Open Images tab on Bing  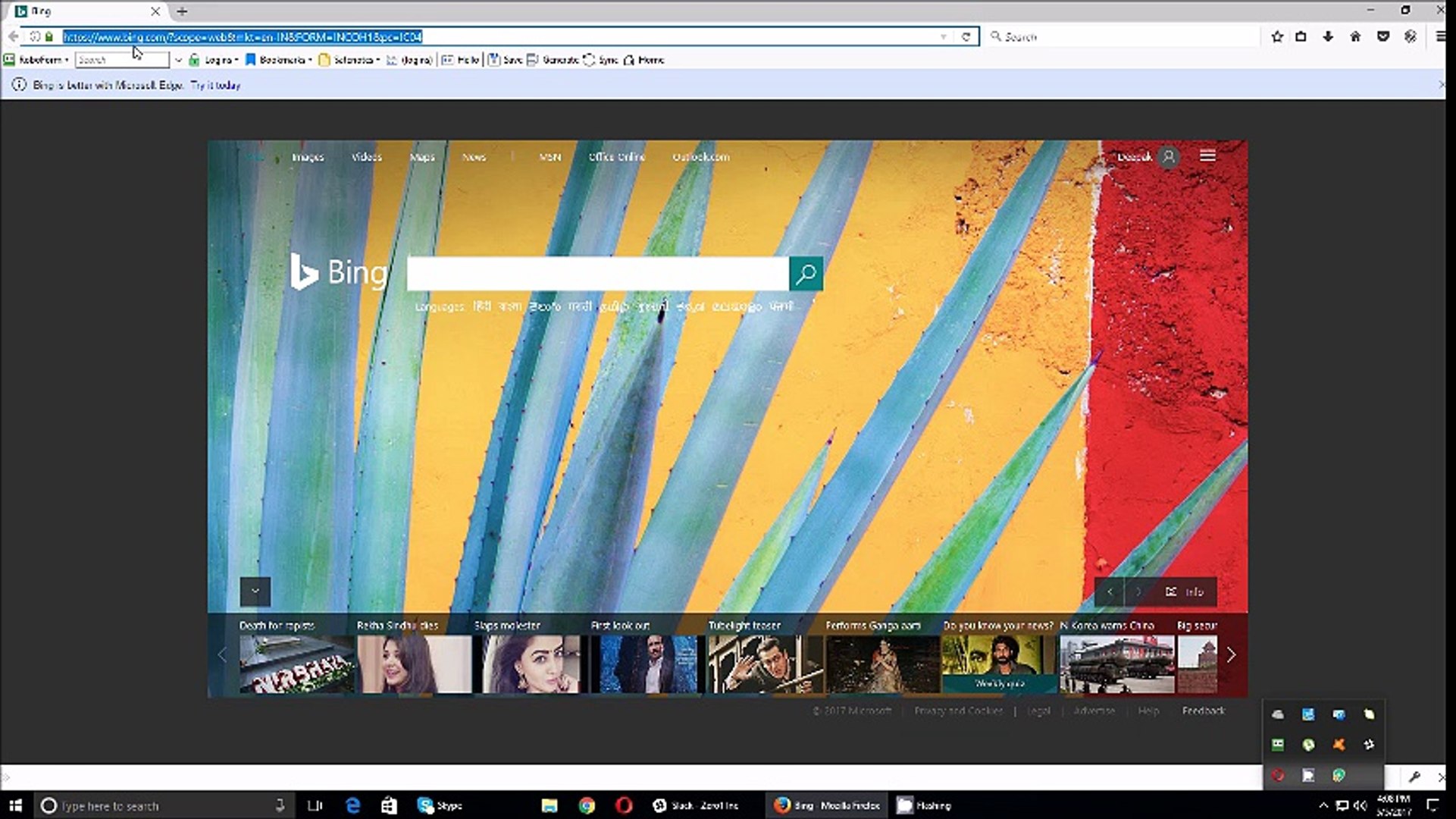[308, 157]
